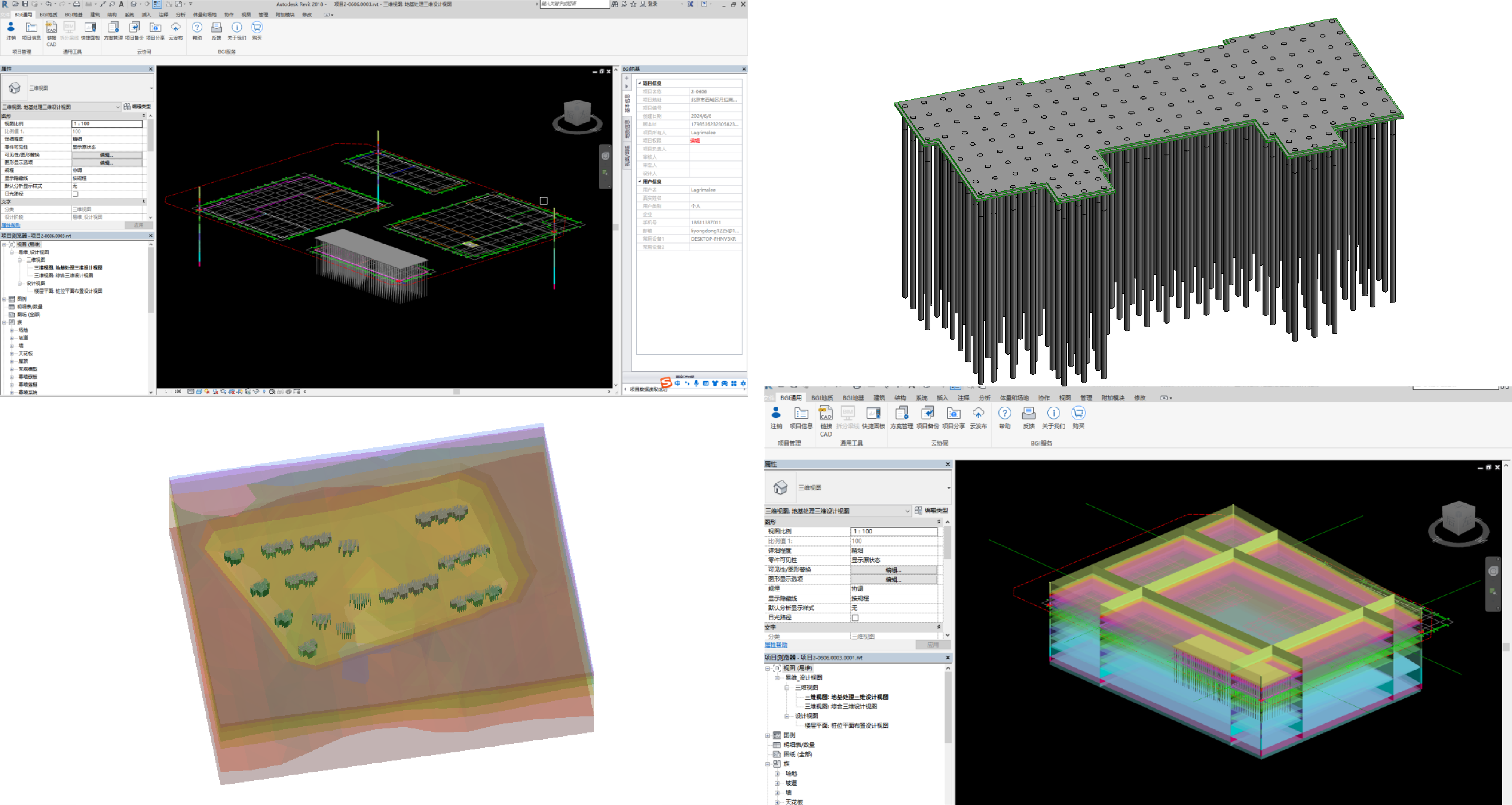Click the red 编辑 link in 项目权限 row

coord(695,141)
